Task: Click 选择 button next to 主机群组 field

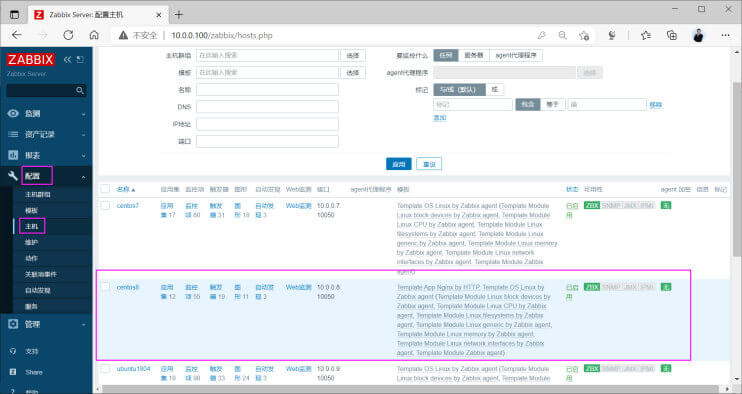Action: point(353,55)
